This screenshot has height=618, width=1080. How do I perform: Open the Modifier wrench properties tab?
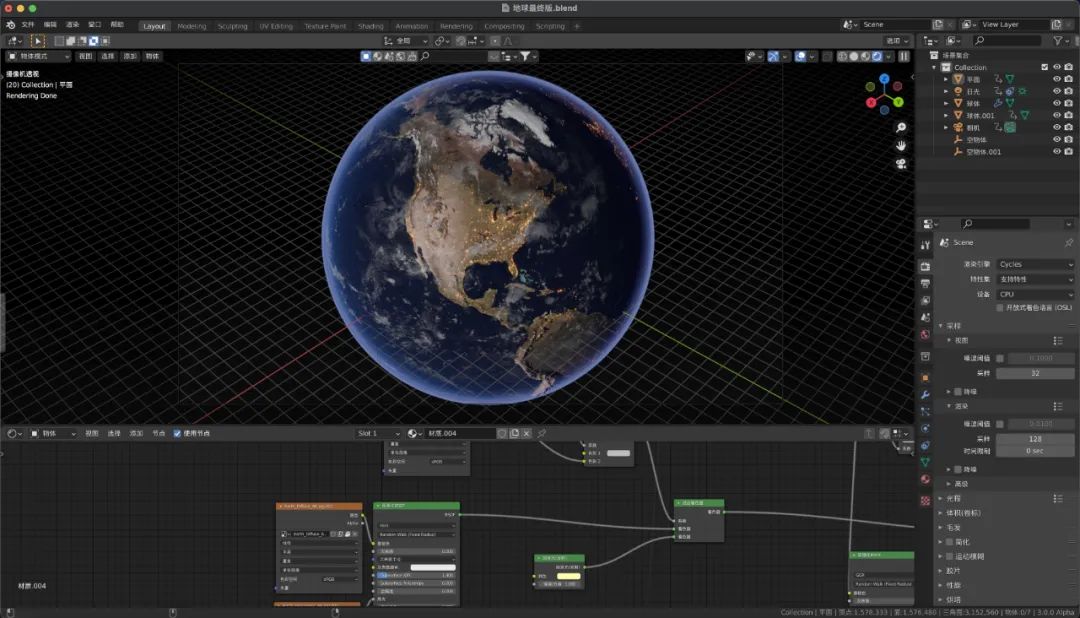[925, 395]
